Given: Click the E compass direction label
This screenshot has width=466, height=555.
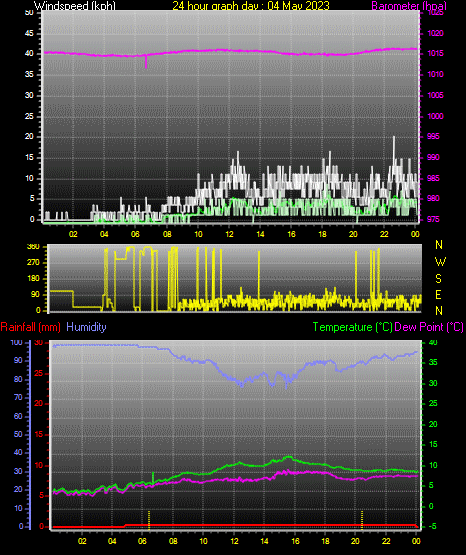Looking at the screenshot, I should pyautogui.click(x=438, y=294).
